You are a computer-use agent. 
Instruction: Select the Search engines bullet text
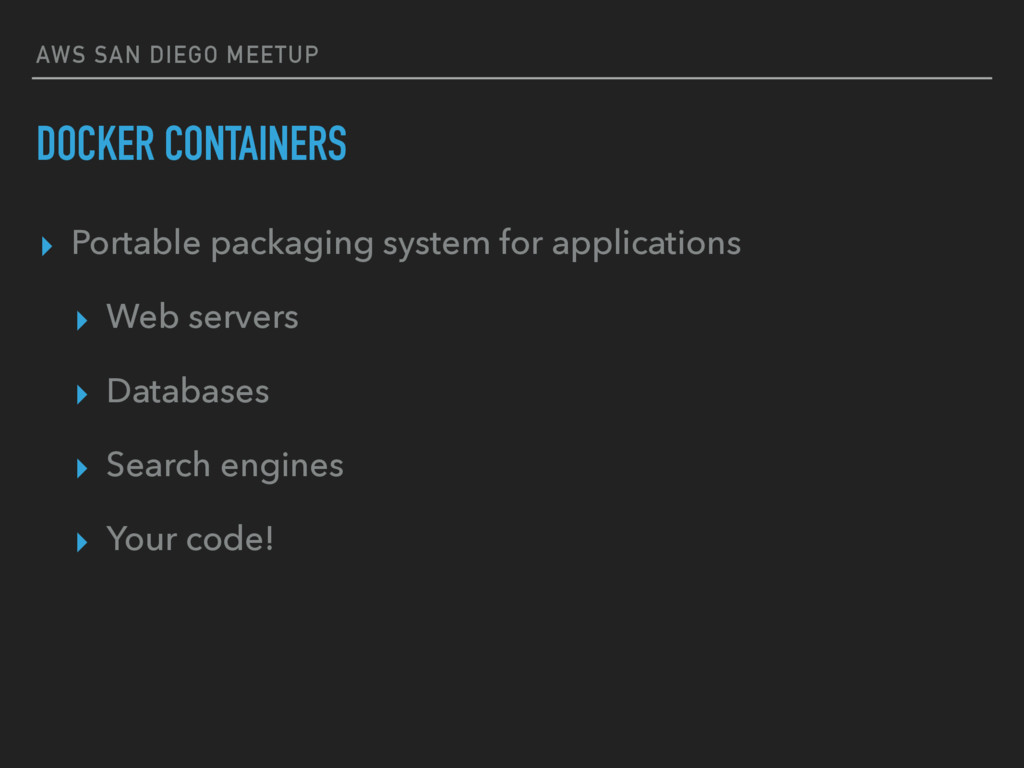coord(225,466)
